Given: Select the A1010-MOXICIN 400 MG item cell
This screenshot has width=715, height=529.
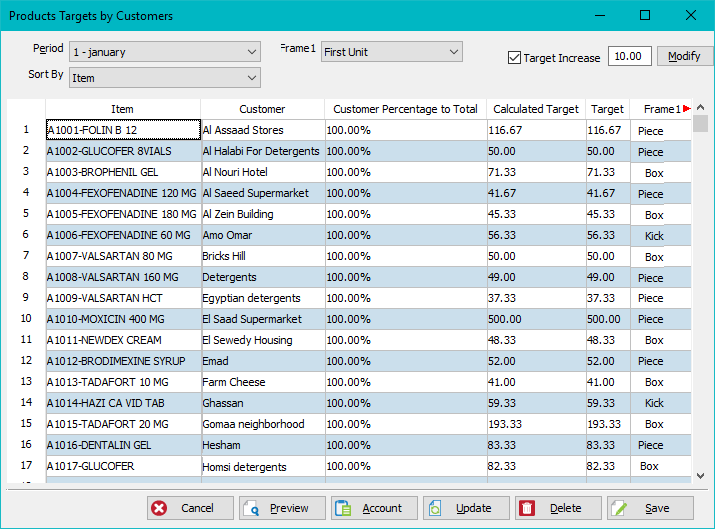Looking at the screenshot, I should point(123,319).
